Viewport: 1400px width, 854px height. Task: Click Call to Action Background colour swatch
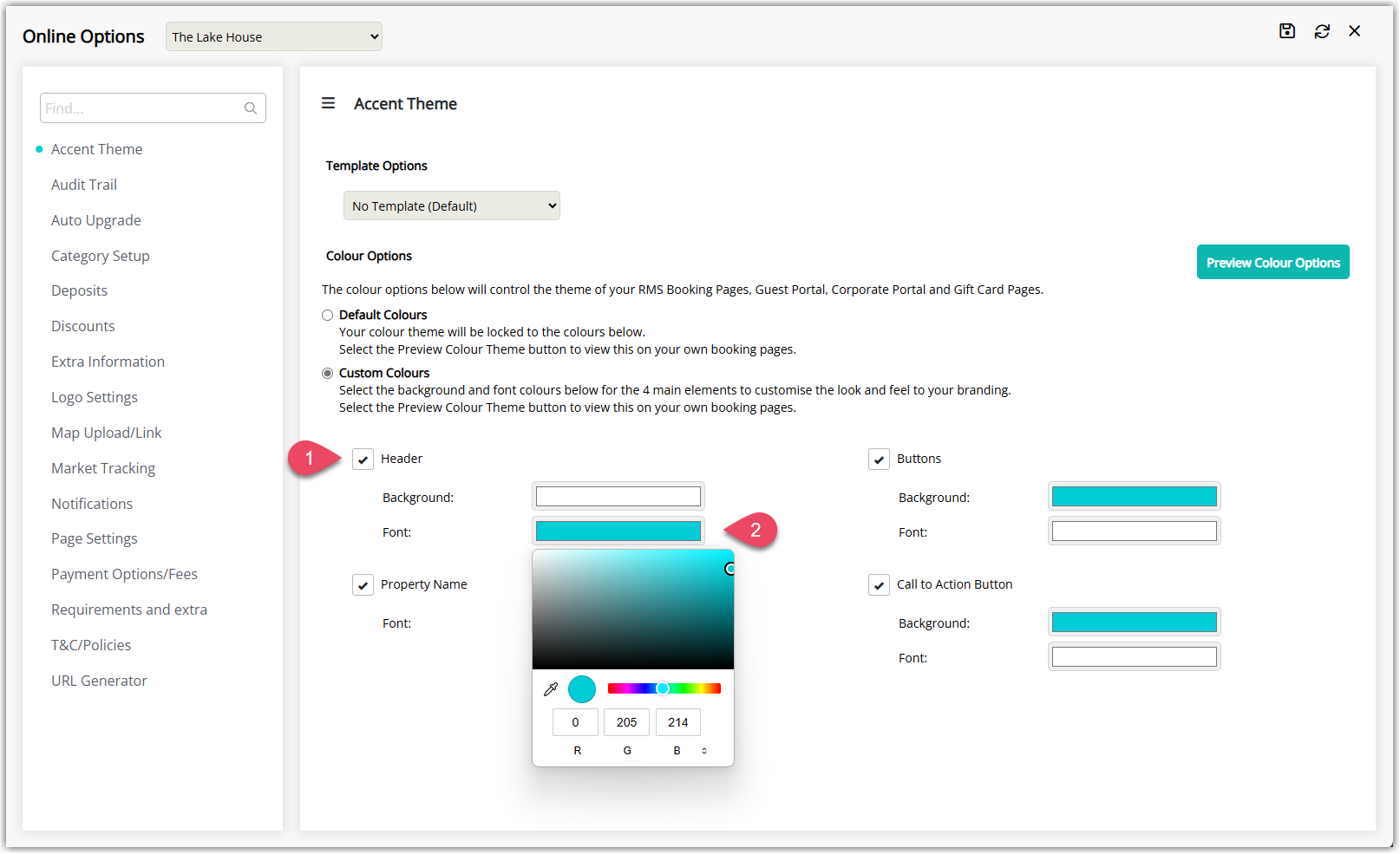pyautogui.click(x=1135, y=622)
